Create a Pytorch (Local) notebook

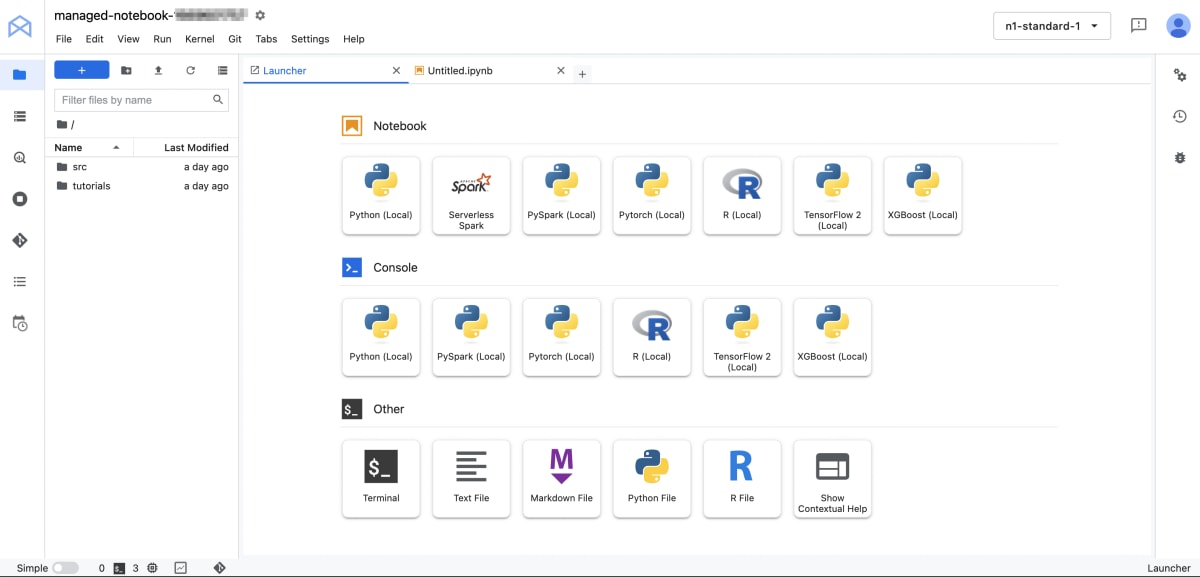pos(652,196)
